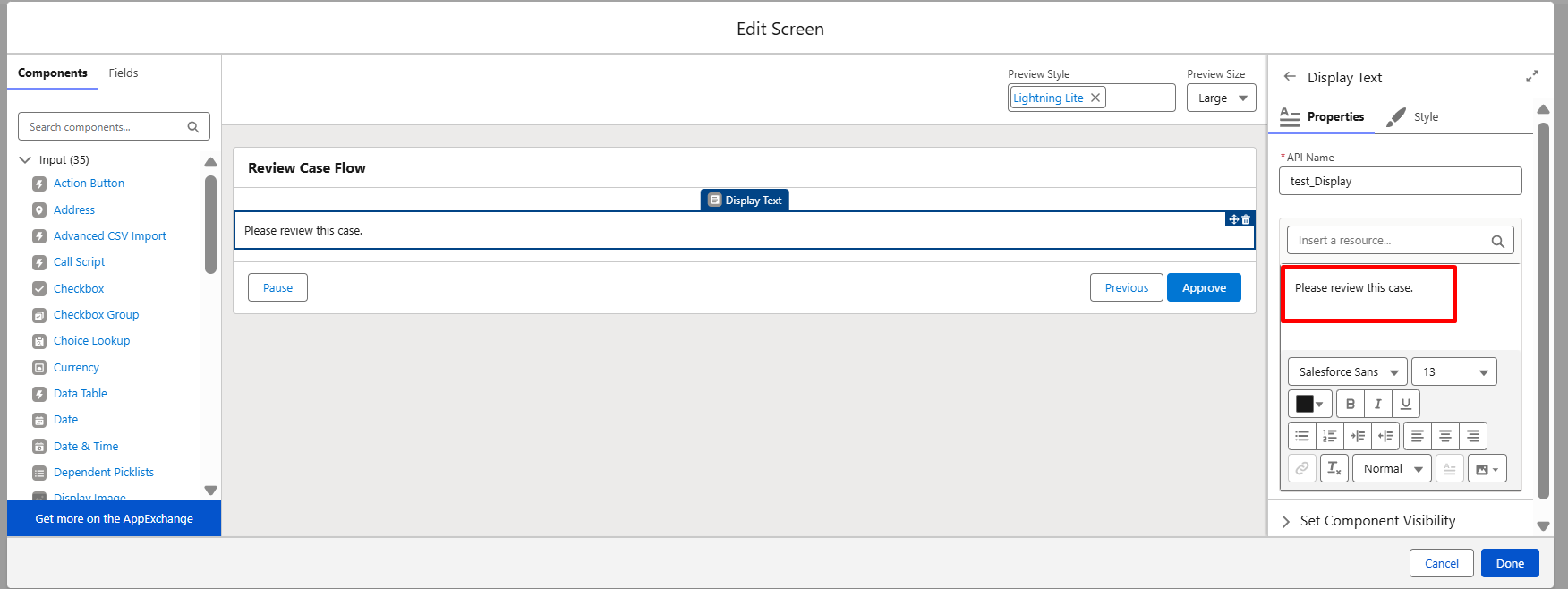The image size is (1568, 589).
Task: Align text to the right
Action: point(1473,436)
